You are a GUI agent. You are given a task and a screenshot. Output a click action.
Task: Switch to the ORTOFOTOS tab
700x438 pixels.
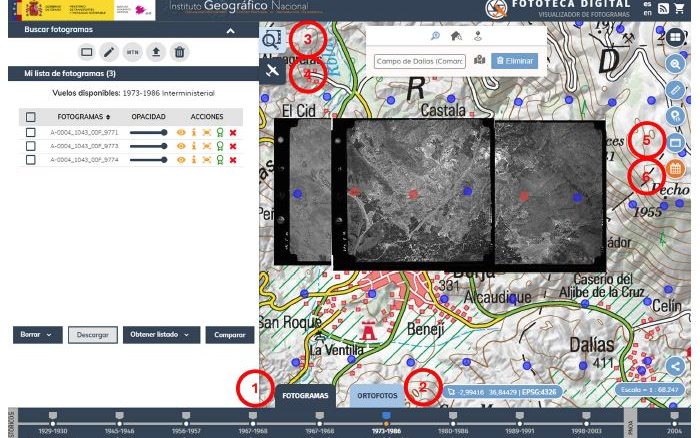377,396
